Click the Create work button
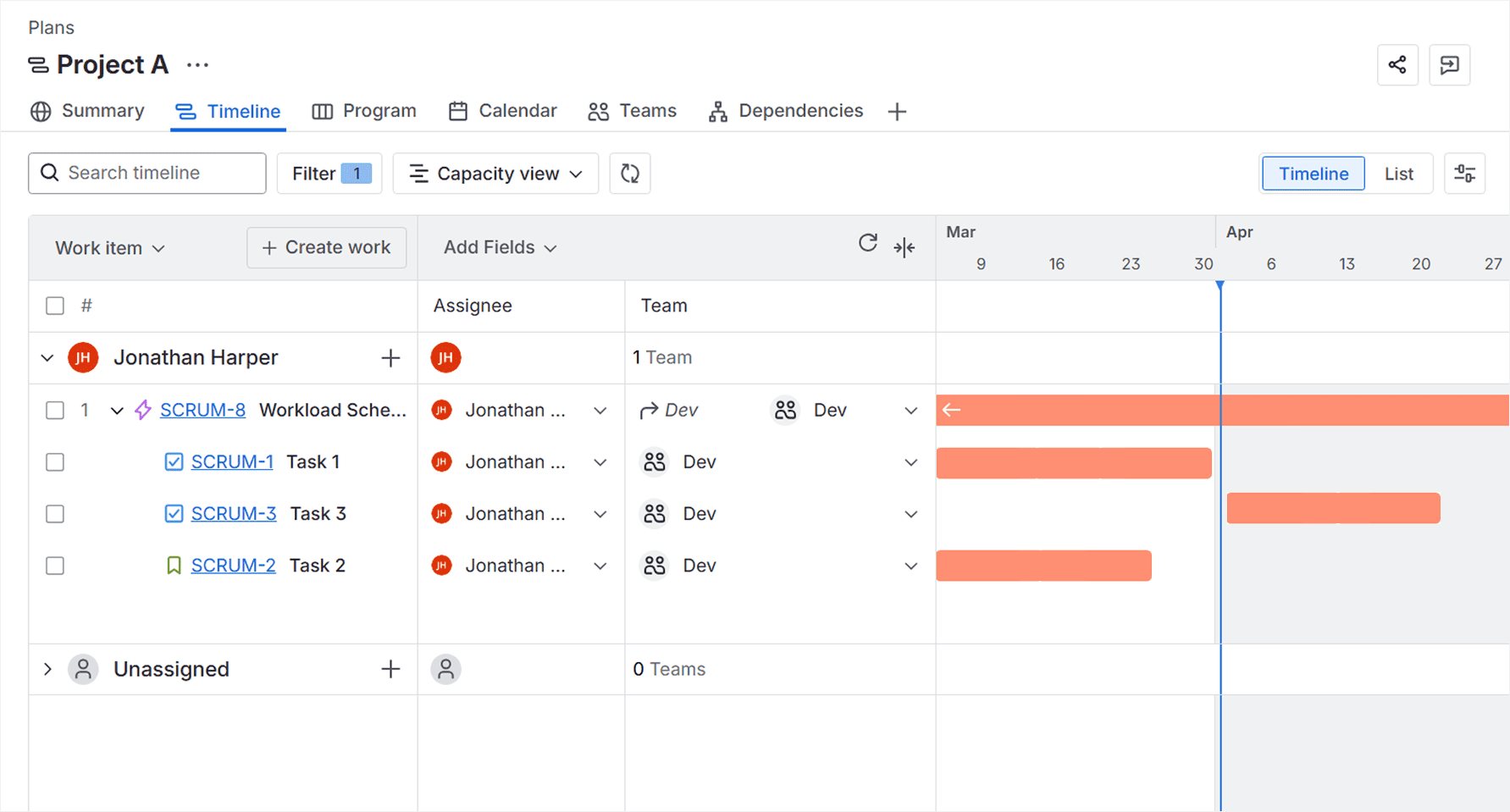 click(x=326, y=247)
